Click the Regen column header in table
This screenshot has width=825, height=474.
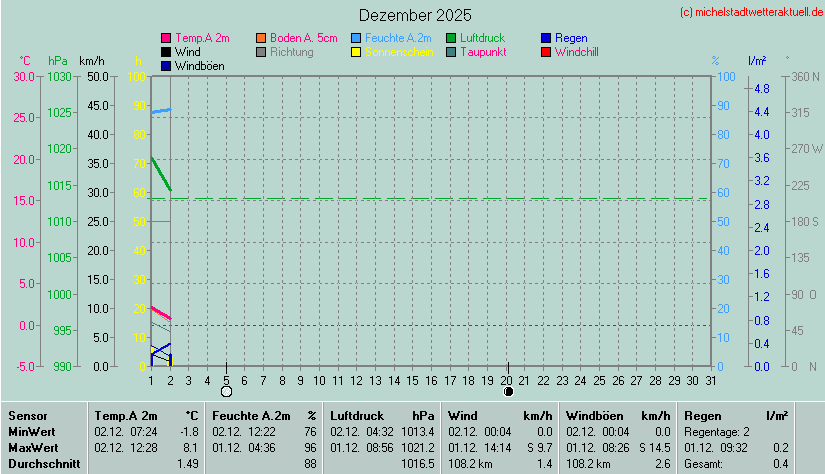pyautogui.click(x=702, y=415)
